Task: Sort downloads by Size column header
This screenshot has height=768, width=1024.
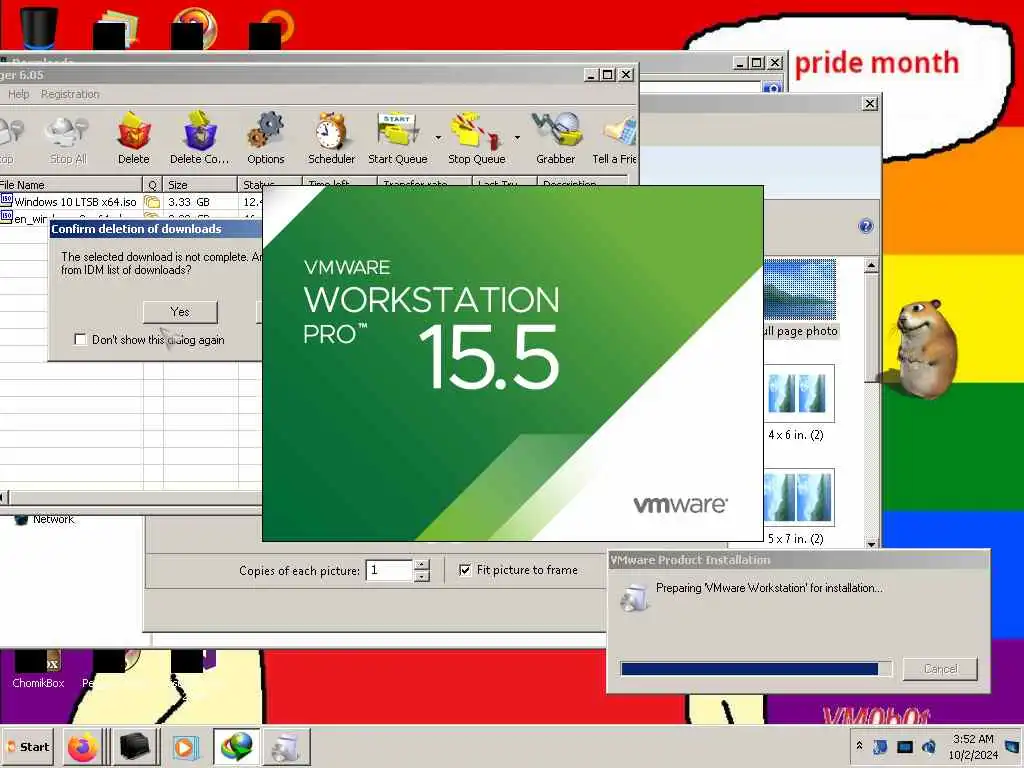Action: click(x=199, y=185)
